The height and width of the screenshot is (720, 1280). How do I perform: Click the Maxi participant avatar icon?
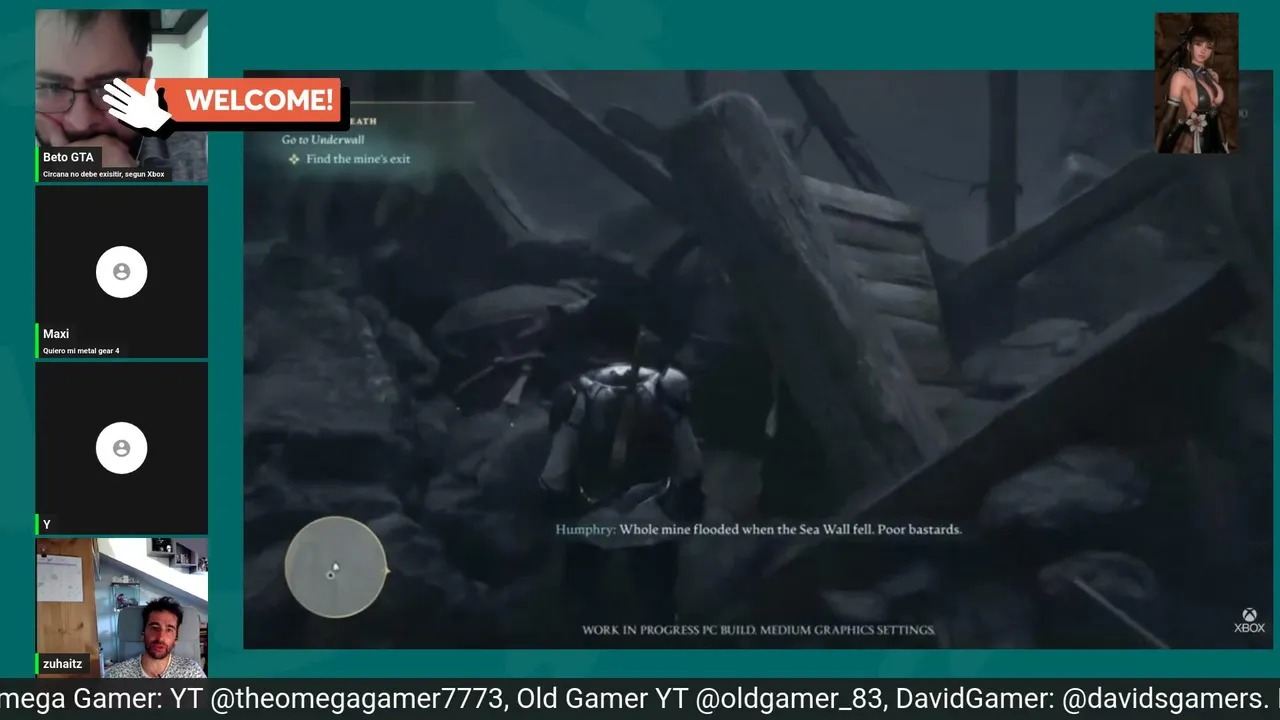pos(121,272)
